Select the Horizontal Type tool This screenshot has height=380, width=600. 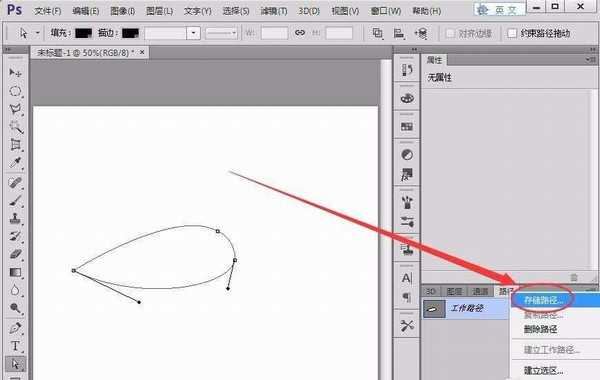pos(15,346)
